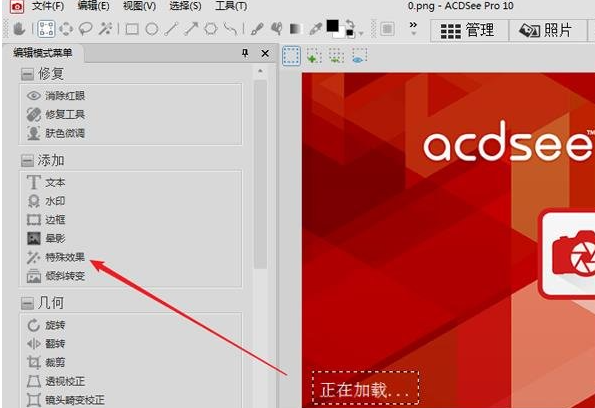Select the Brush tool
The image size is (595, 408).
click(x=257, y=29)
